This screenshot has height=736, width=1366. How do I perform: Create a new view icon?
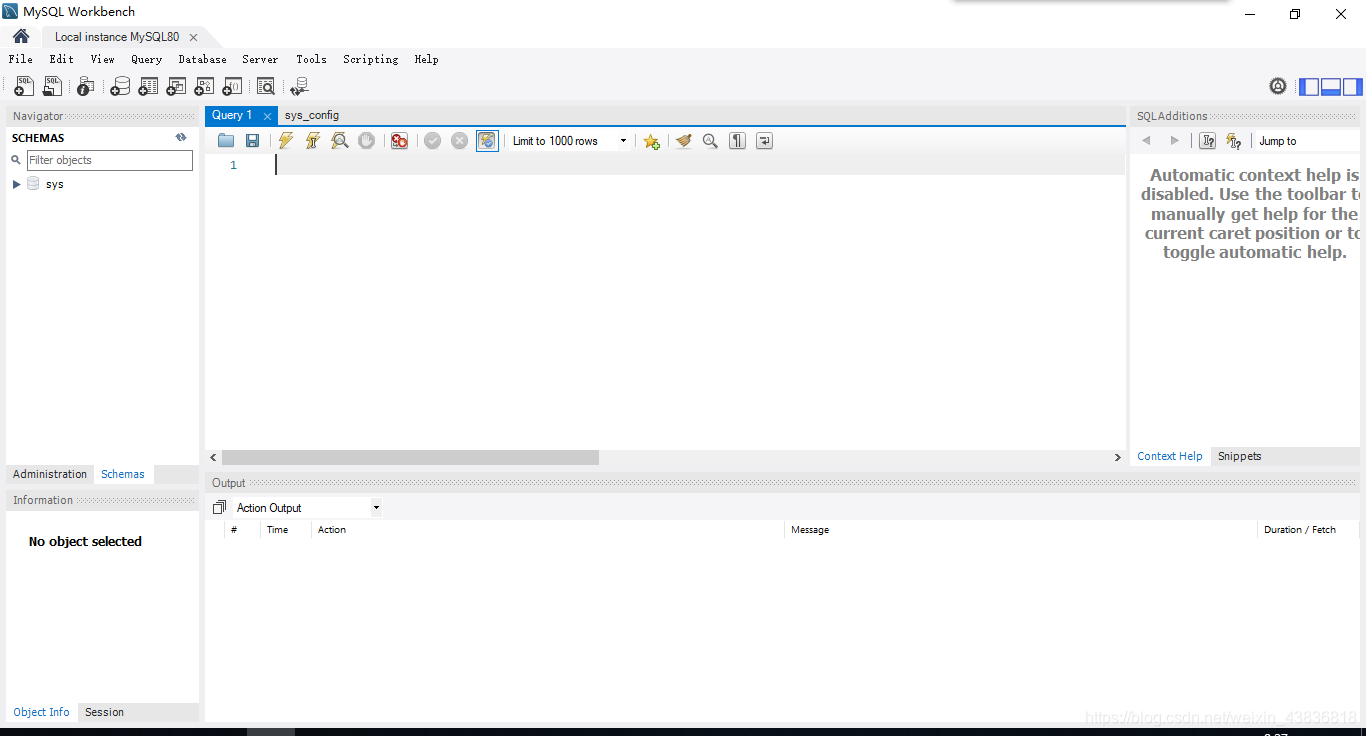click(x=176, y=87)
